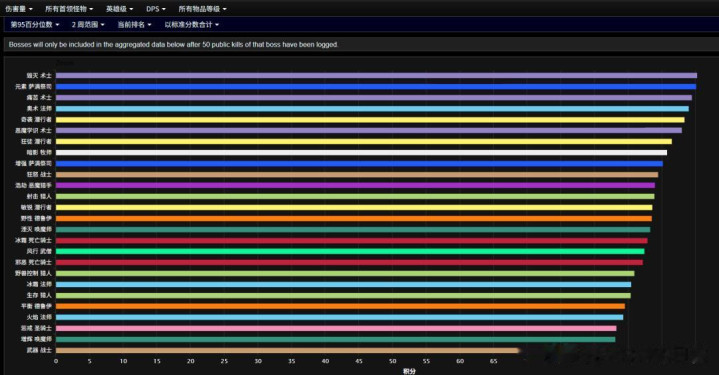Click the 元素 萨满祭司 blue bar
719x375 pixels.
pyautogui.click(x=376, y=86)
